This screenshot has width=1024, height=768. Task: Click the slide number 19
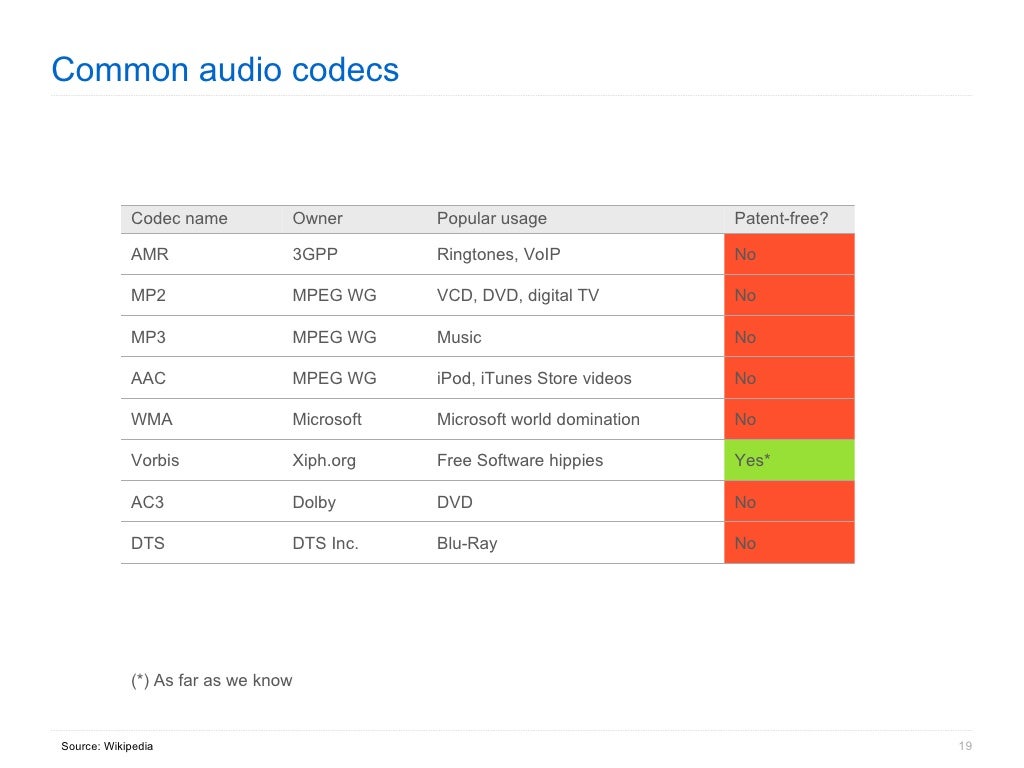pos(965,747)
